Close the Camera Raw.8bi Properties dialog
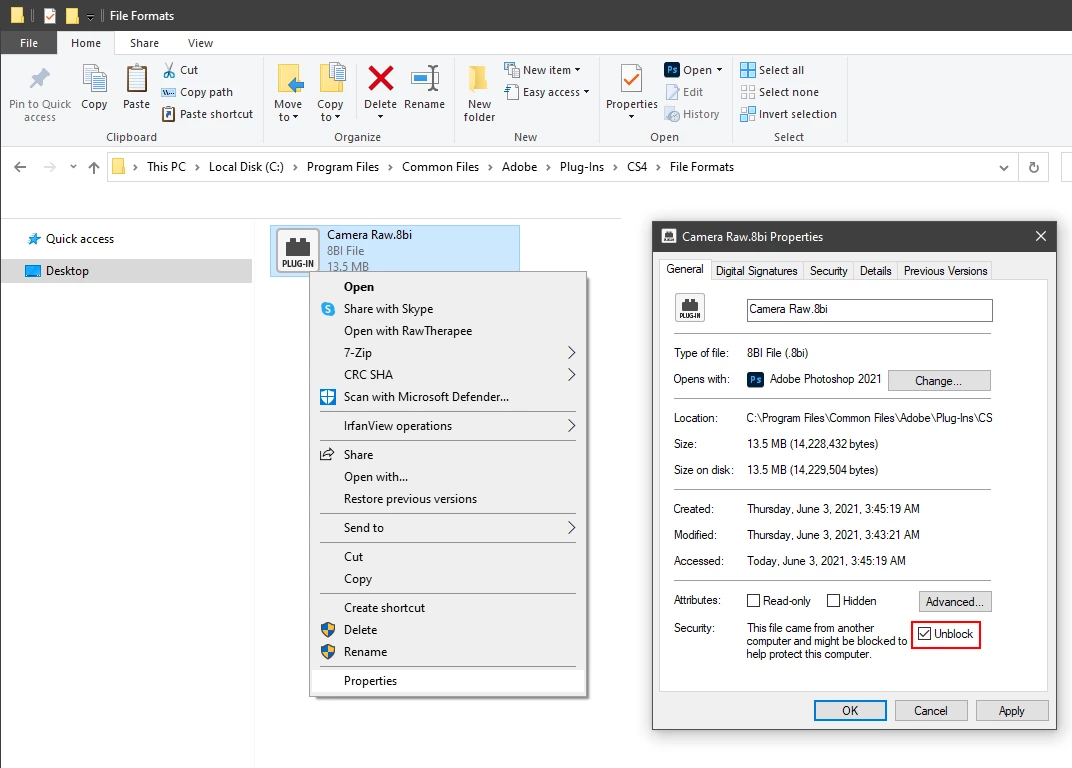Screen dimensions: 1072x768 tap(1041, 236)
